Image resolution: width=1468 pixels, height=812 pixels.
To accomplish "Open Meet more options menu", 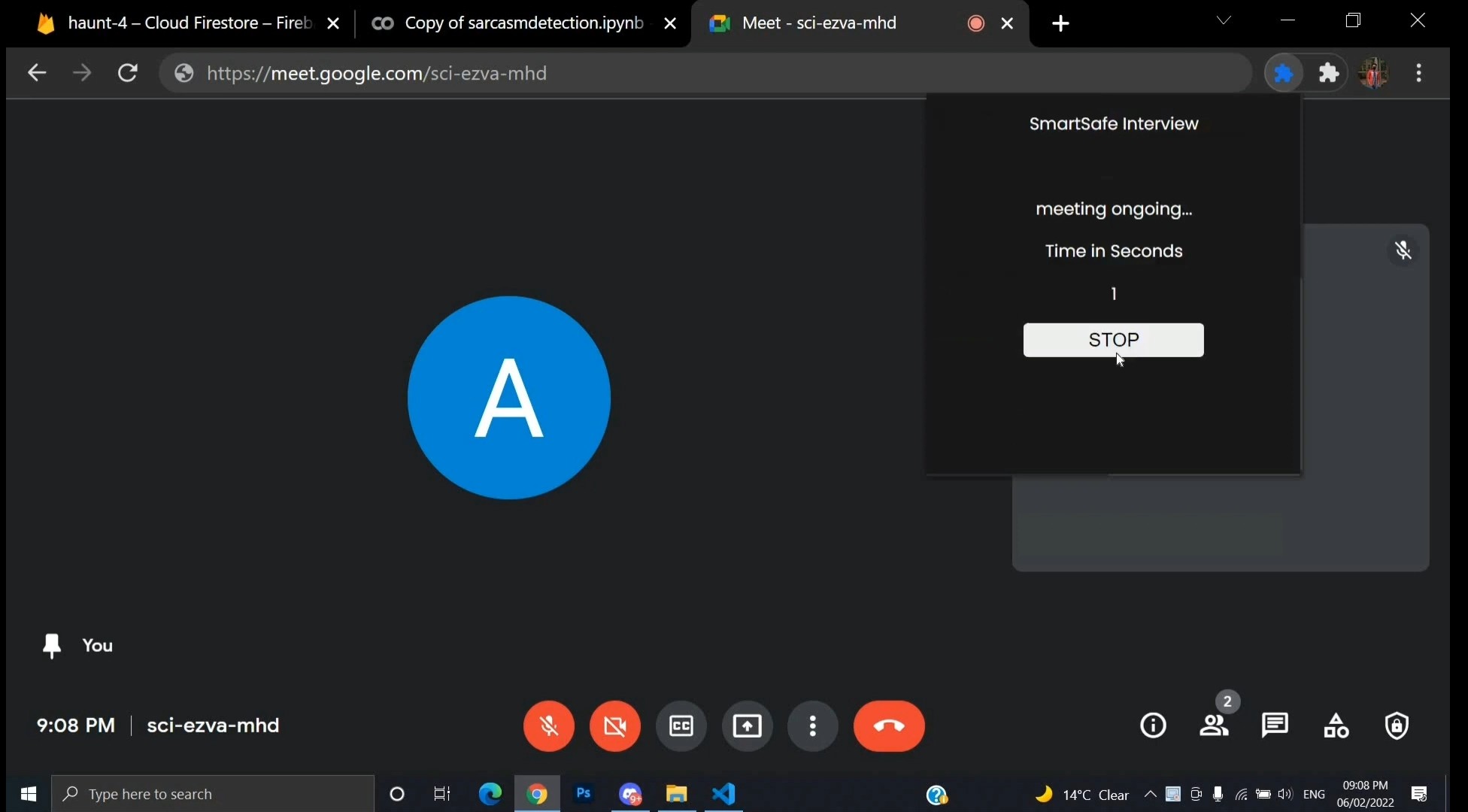I will tap(813, 726).
